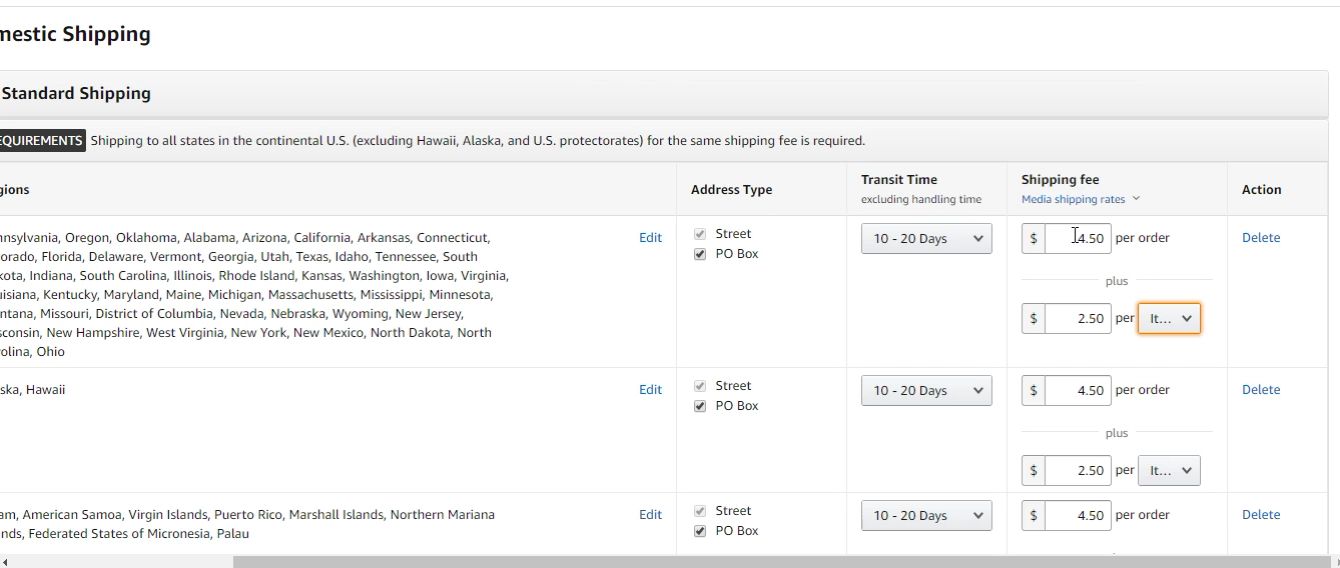Delete the Alaska, Hawaii shipping rule
This screenshot has width=1340, height=568.
tap(1260, 390)
